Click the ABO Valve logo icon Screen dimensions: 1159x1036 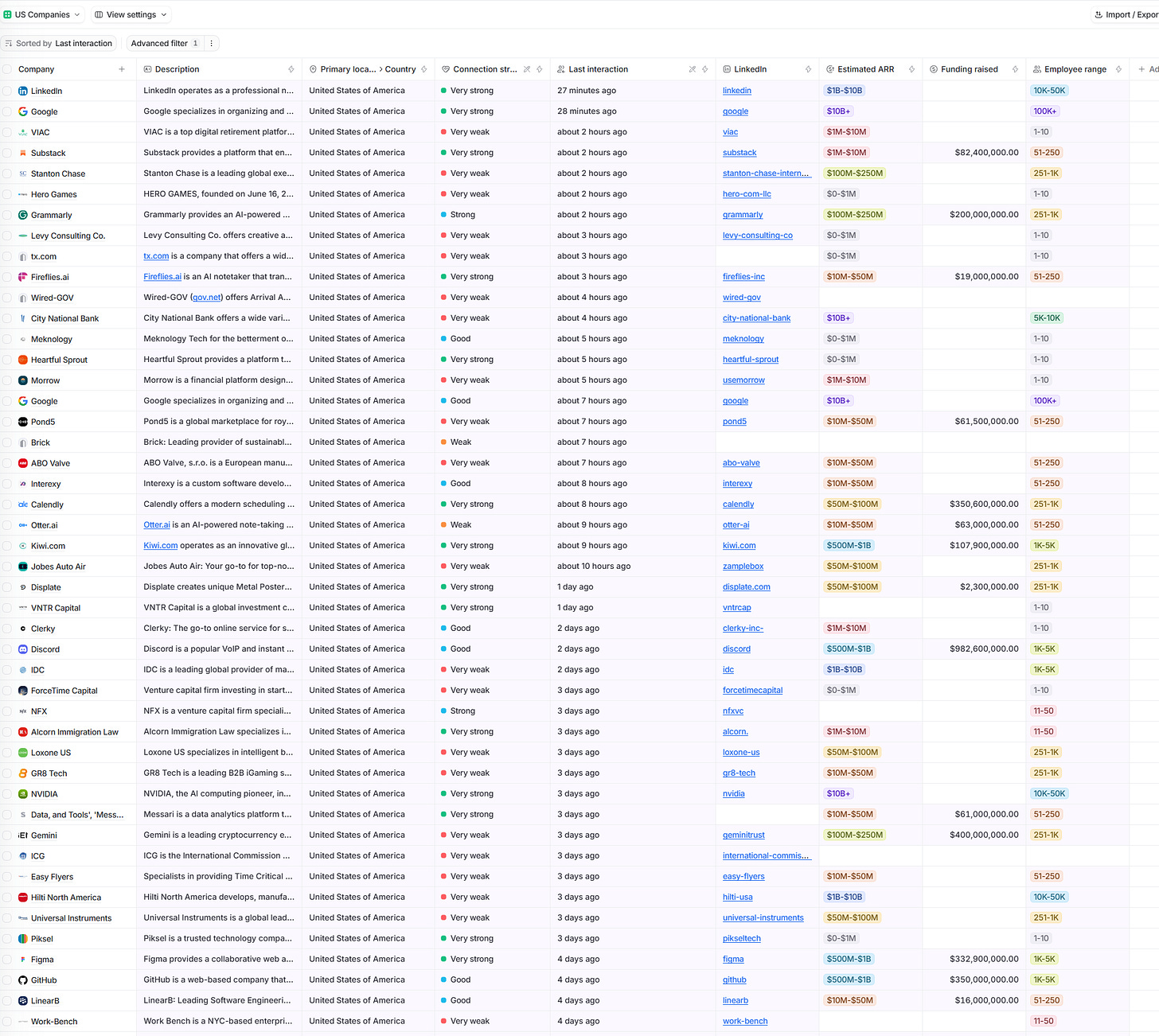[23, 463]
